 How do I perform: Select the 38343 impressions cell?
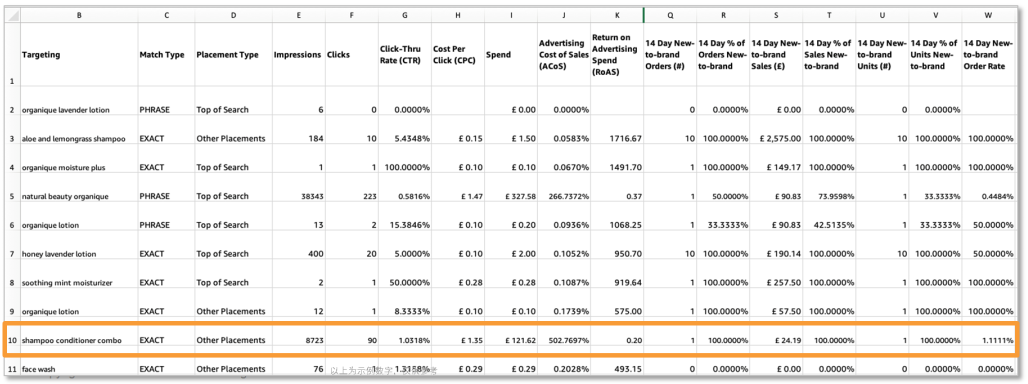(298, 196)
